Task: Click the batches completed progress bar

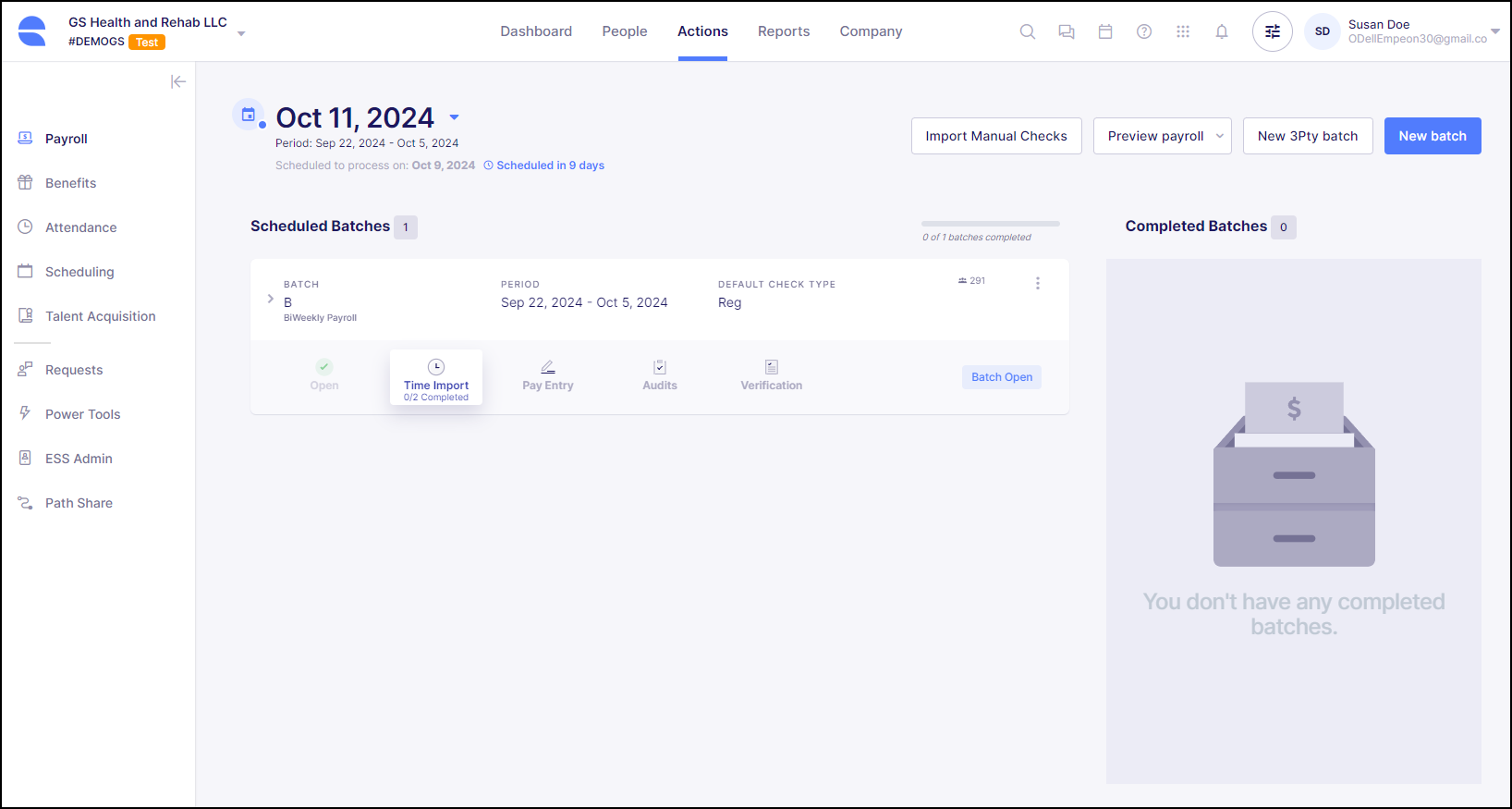Action: [990, 224]
